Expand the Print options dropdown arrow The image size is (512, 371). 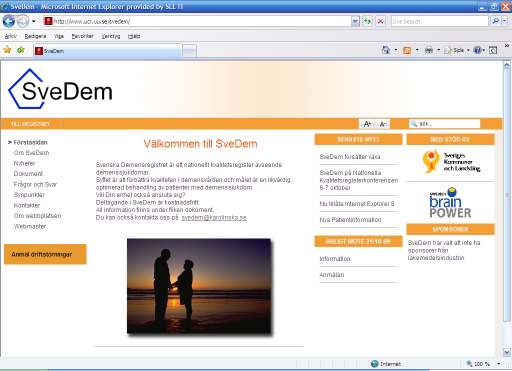[x=438, y=50]
